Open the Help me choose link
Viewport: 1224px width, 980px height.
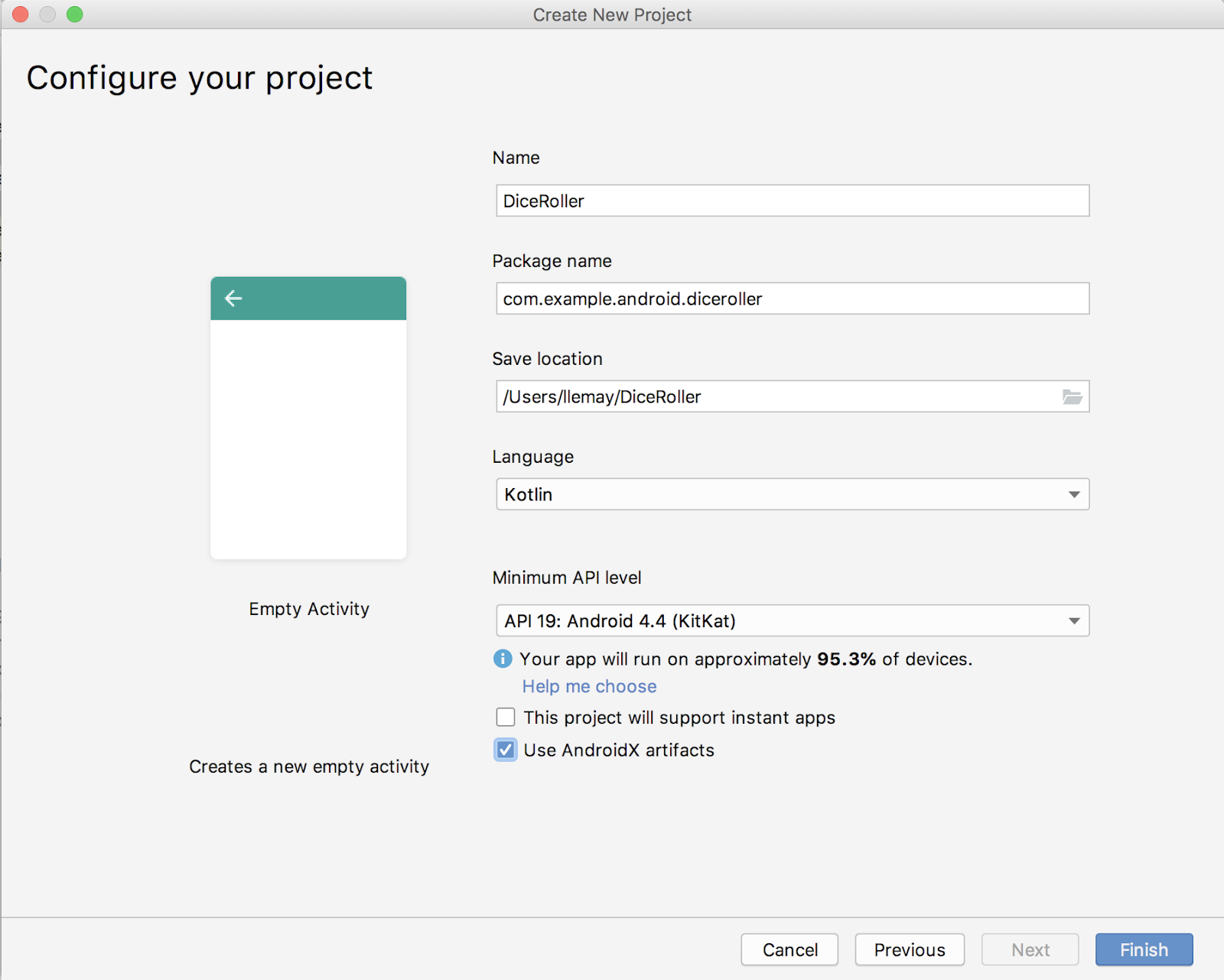[x=589, y=686]
